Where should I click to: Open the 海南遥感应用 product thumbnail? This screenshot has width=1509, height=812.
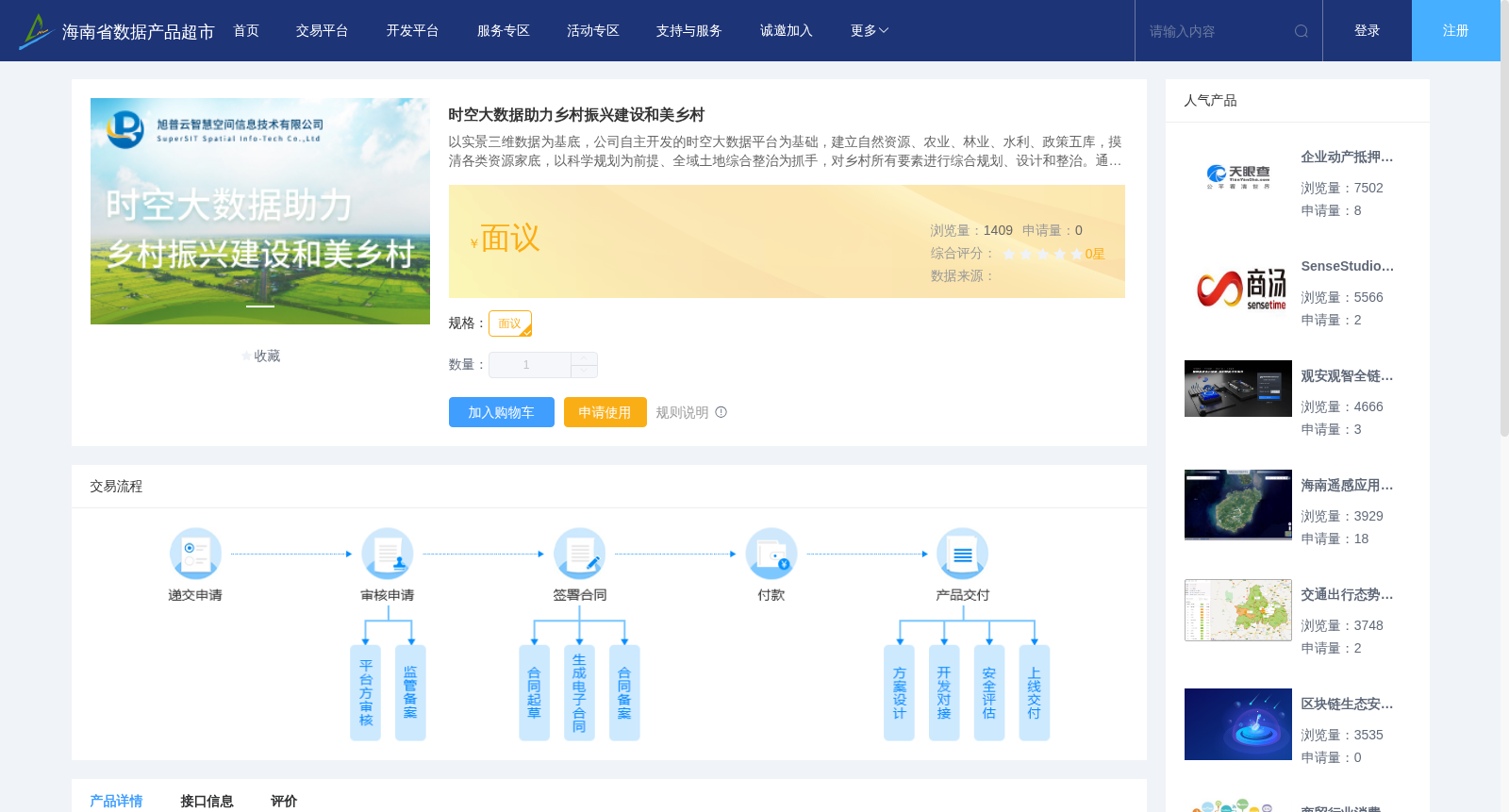click(x=1238, y=505)
